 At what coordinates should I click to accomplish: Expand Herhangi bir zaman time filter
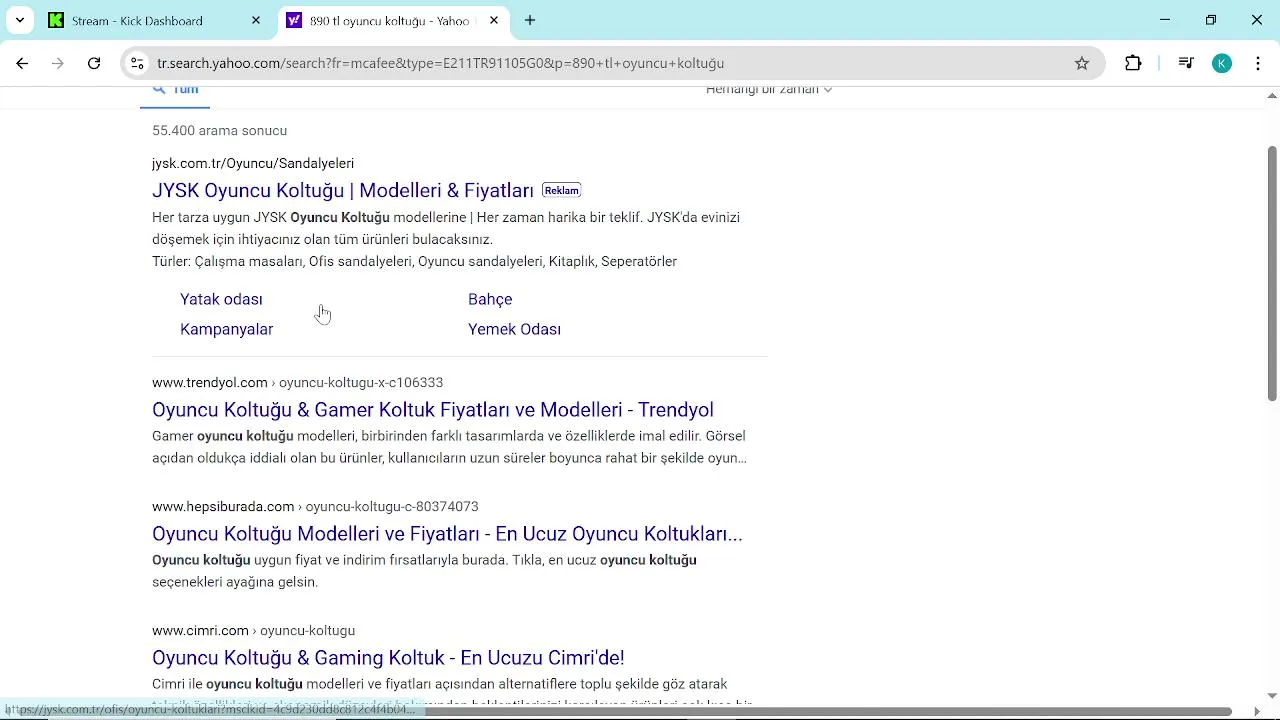(x=769, y=91)
